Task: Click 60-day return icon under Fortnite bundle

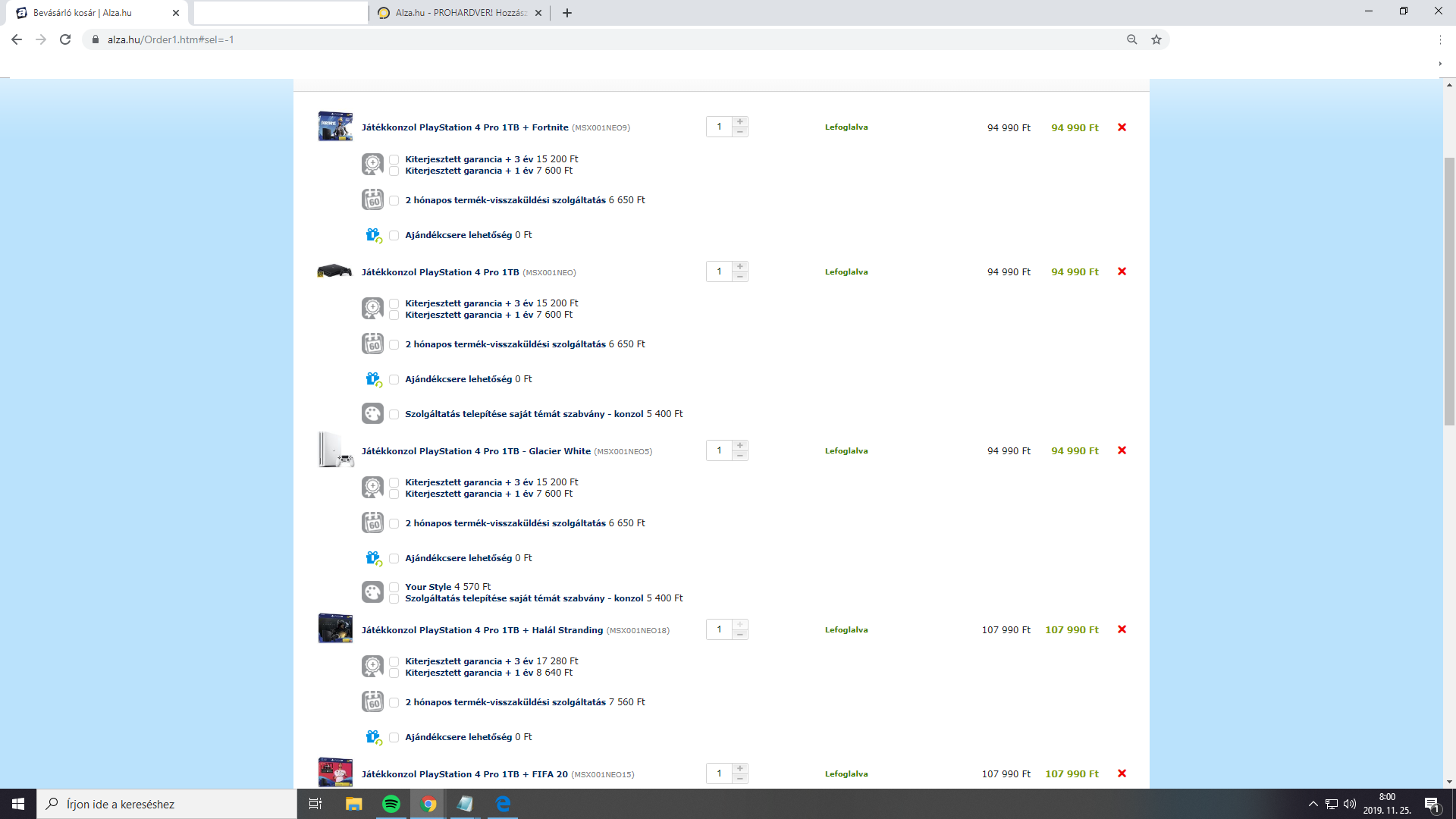Action: pos(372,199)
